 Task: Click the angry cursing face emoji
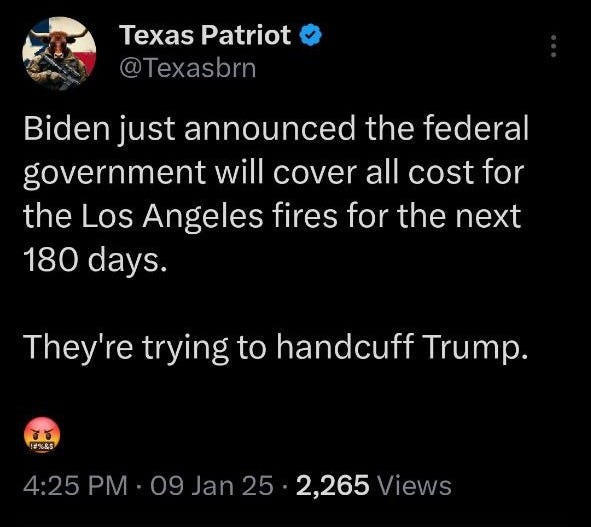pyautogui.click(x=42, y=435)
